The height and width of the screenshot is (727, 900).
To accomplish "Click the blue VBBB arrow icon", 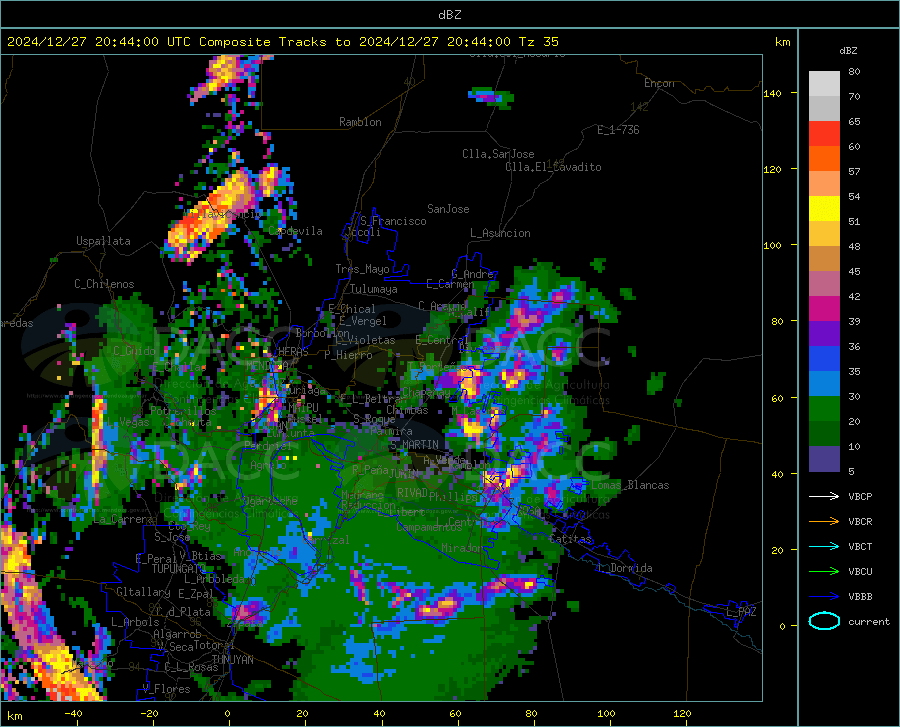I will pyautogui.click(x=824, y=596).
